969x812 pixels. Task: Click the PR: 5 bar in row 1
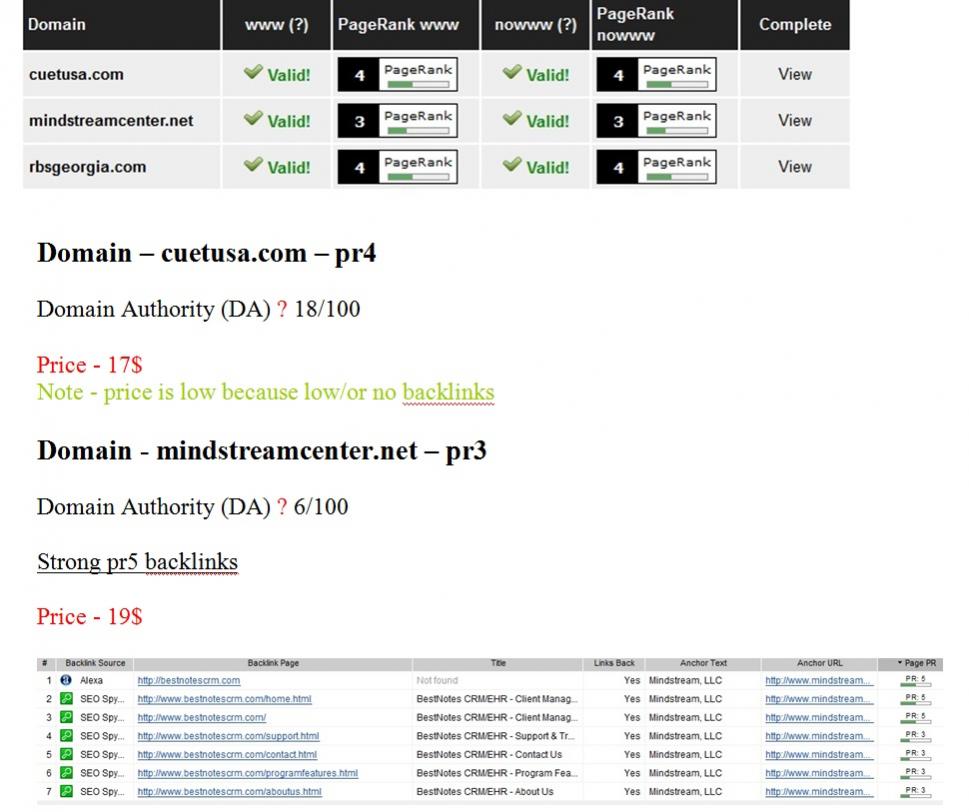pyautogui.click(x=915, y=680)
